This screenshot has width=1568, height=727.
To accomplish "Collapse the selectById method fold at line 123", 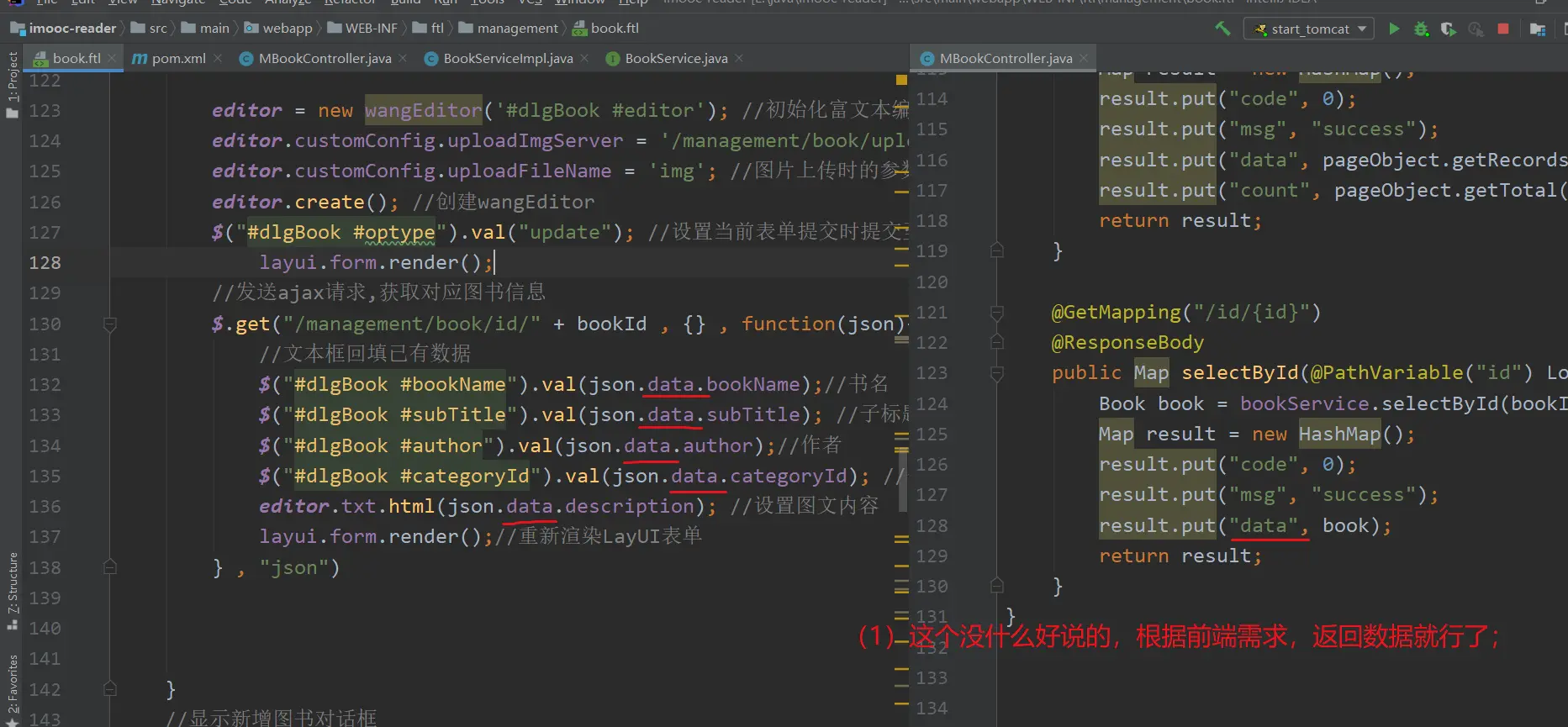I will pos(997,373).
